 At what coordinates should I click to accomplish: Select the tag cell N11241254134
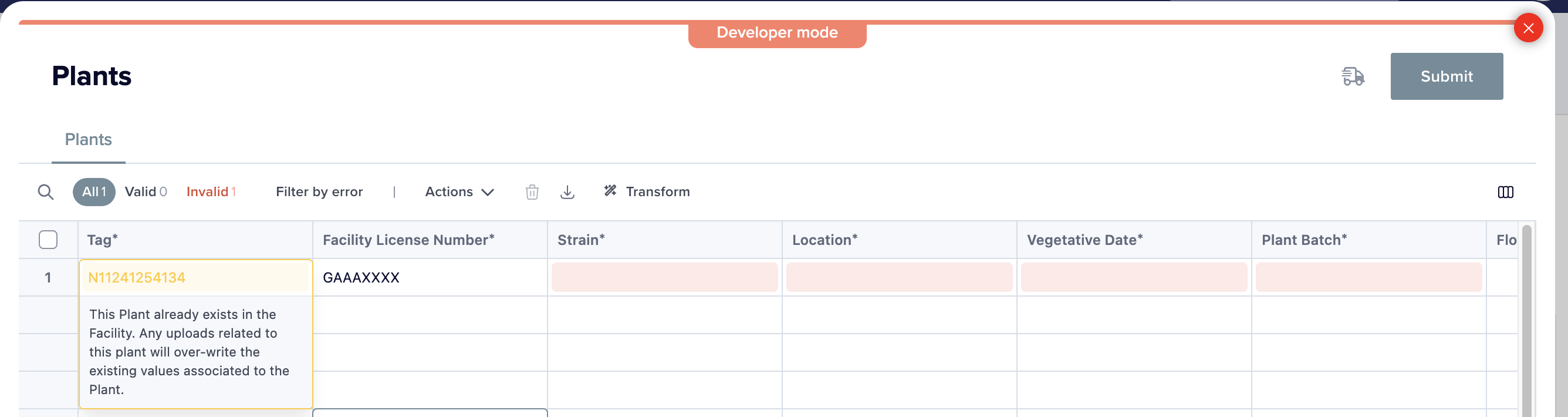click(195, 277)
